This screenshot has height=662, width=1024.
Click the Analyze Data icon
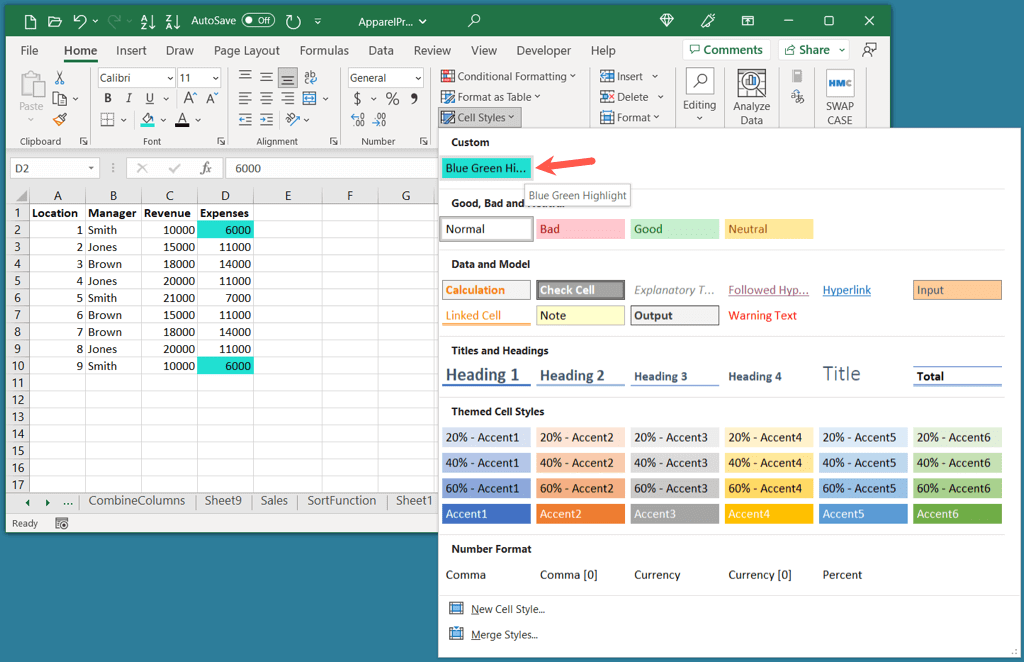(x=751, y=97)
